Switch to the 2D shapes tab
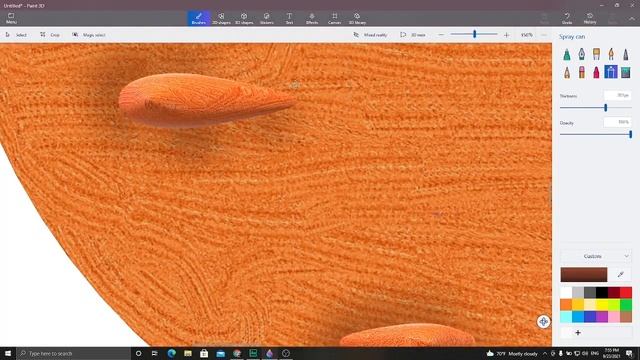Screen dimensions: 640x360 click(x=221, y=18)
